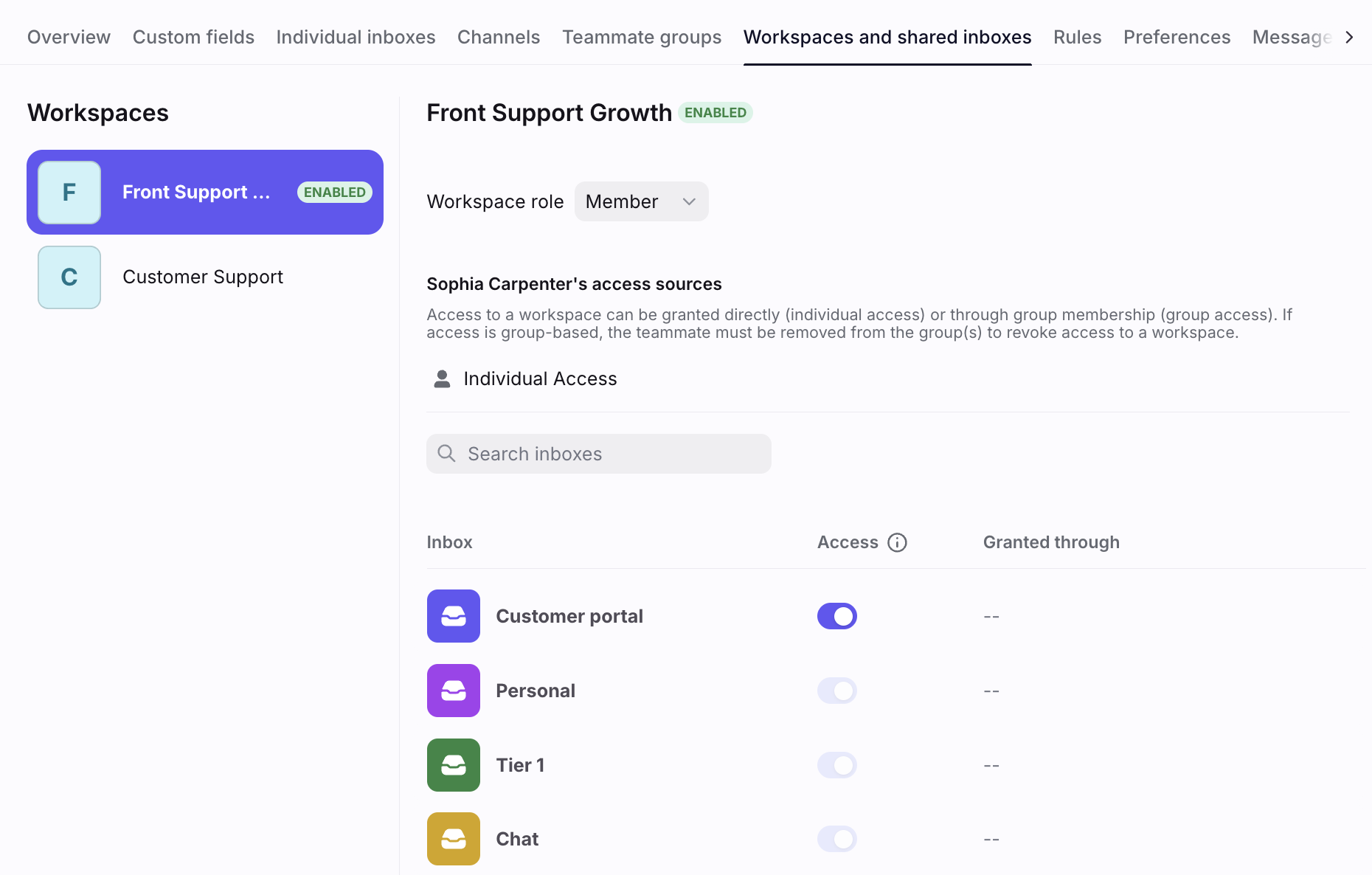Select the Front Support workspace
This screenshot has height=875, width=1372.
coord(205,193)
